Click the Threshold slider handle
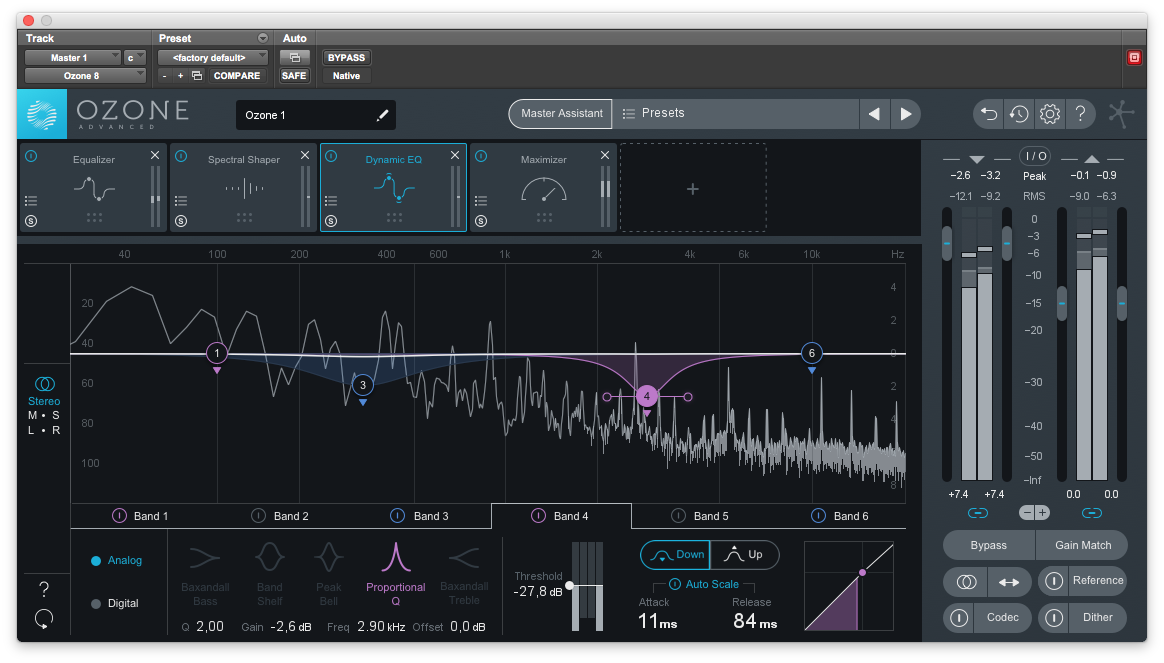Image resolution: width=1164 pixels, height=663 pixels. (x=569, y=586)
